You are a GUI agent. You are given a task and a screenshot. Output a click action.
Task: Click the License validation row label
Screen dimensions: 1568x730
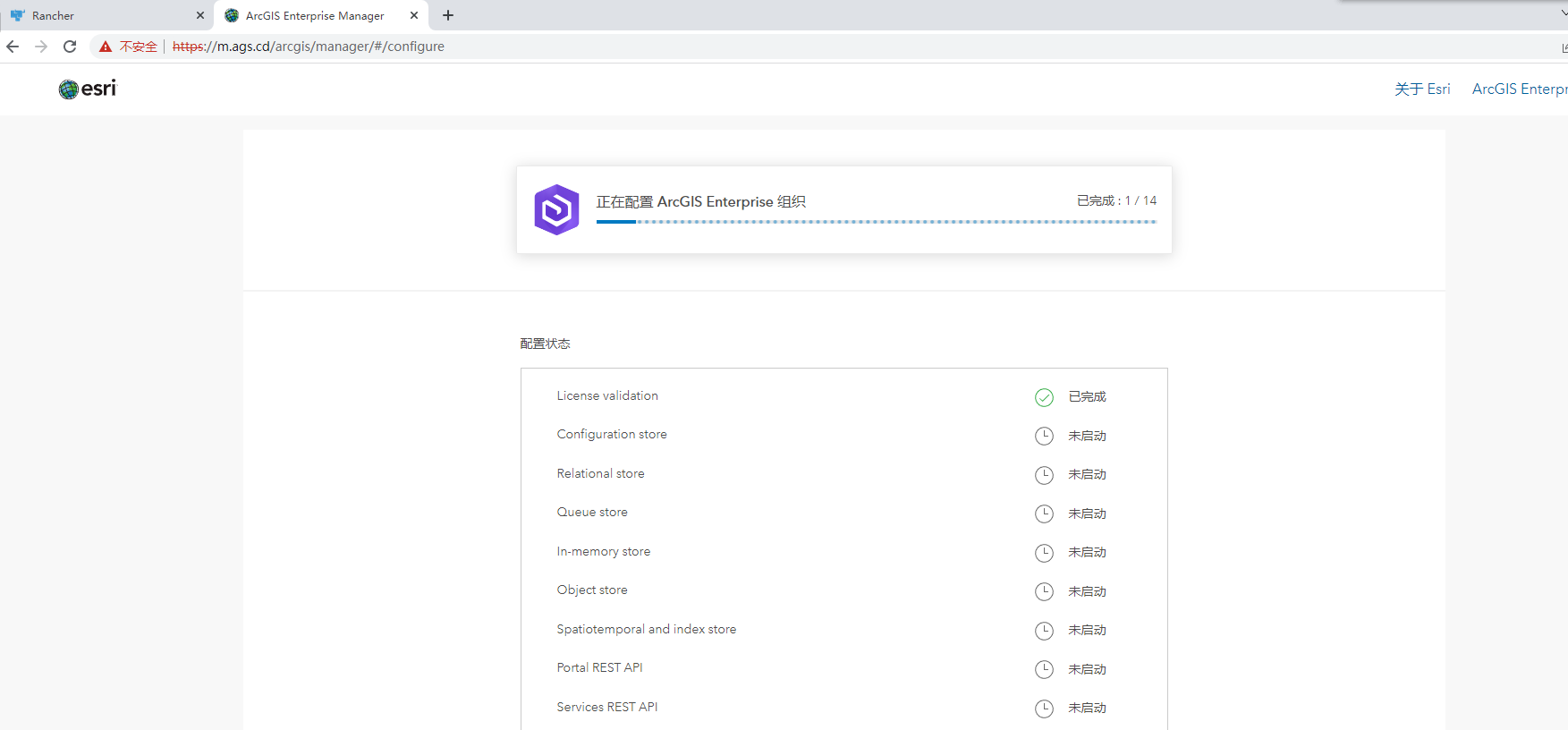607,395
